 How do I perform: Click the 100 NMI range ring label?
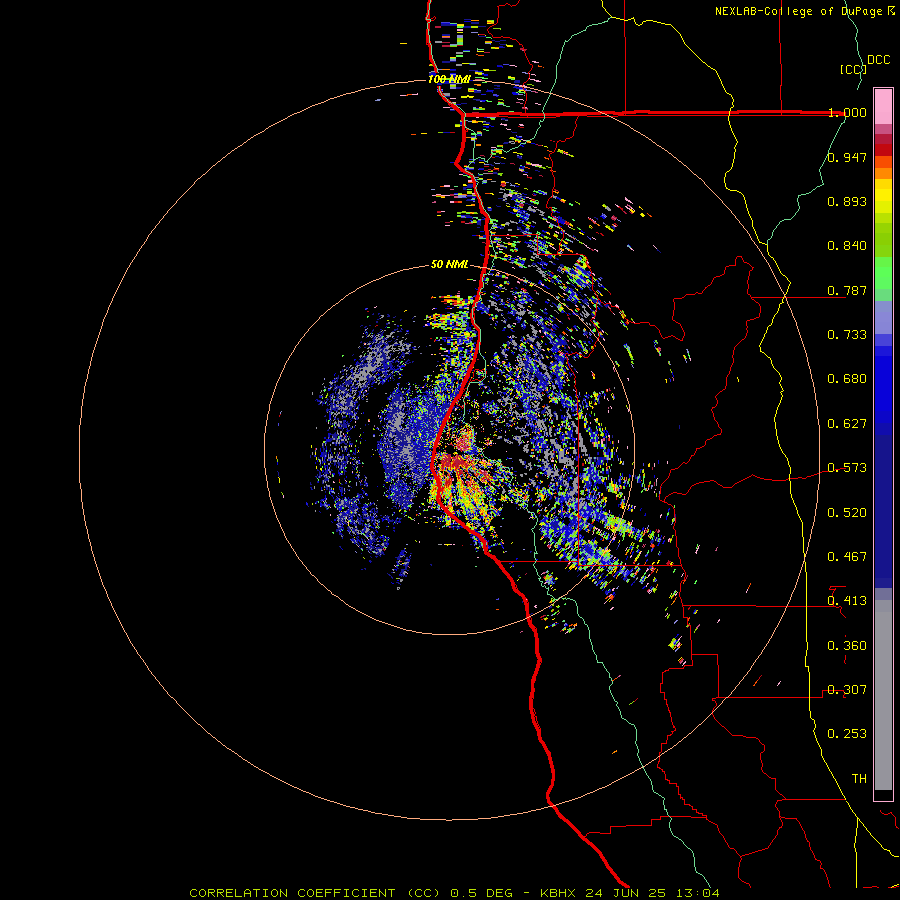(x=449, y=79)
